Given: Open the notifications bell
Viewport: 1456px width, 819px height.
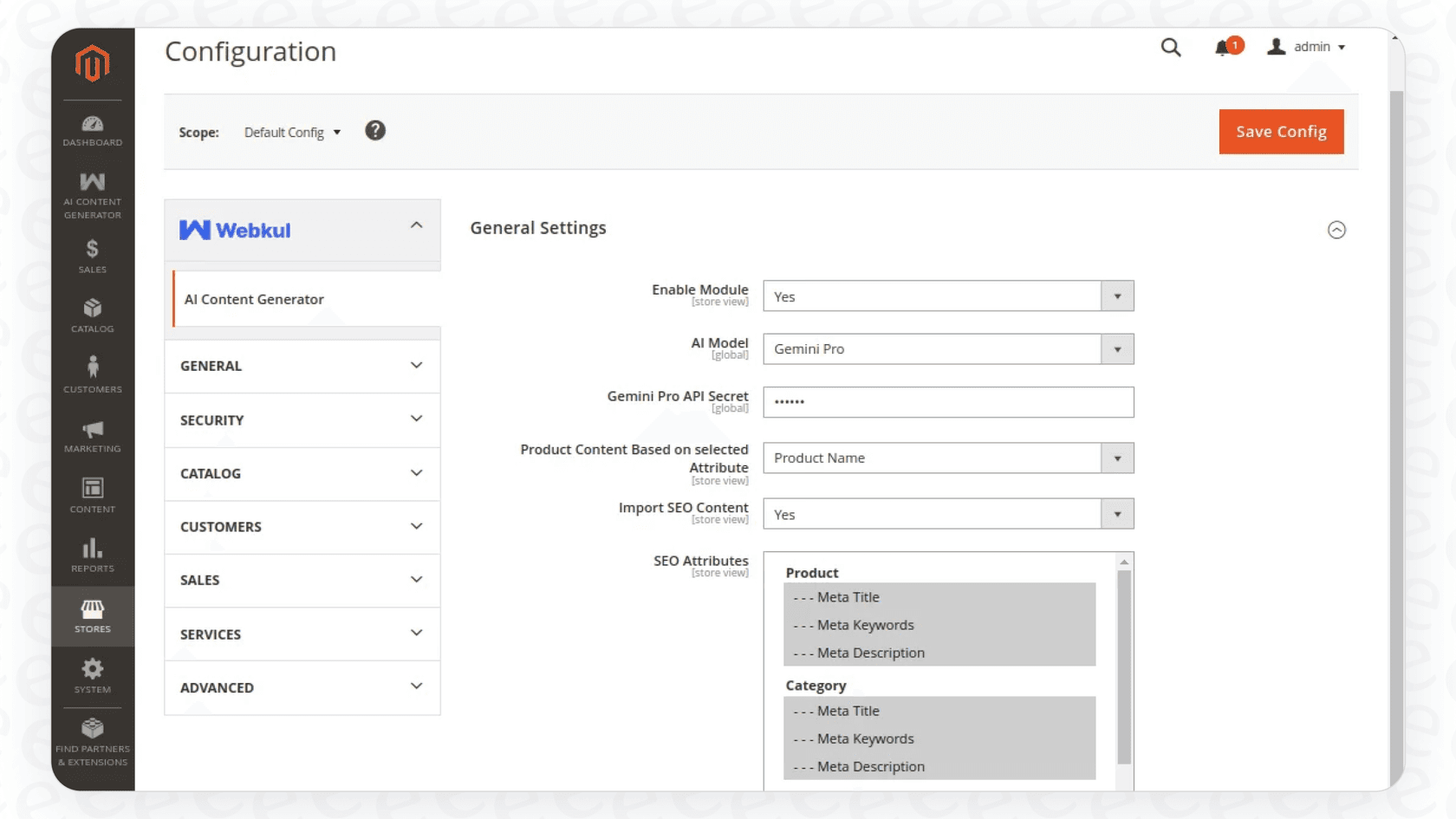Looking at the screenshot, I should pyautogui.click(x=1224, y=48).
